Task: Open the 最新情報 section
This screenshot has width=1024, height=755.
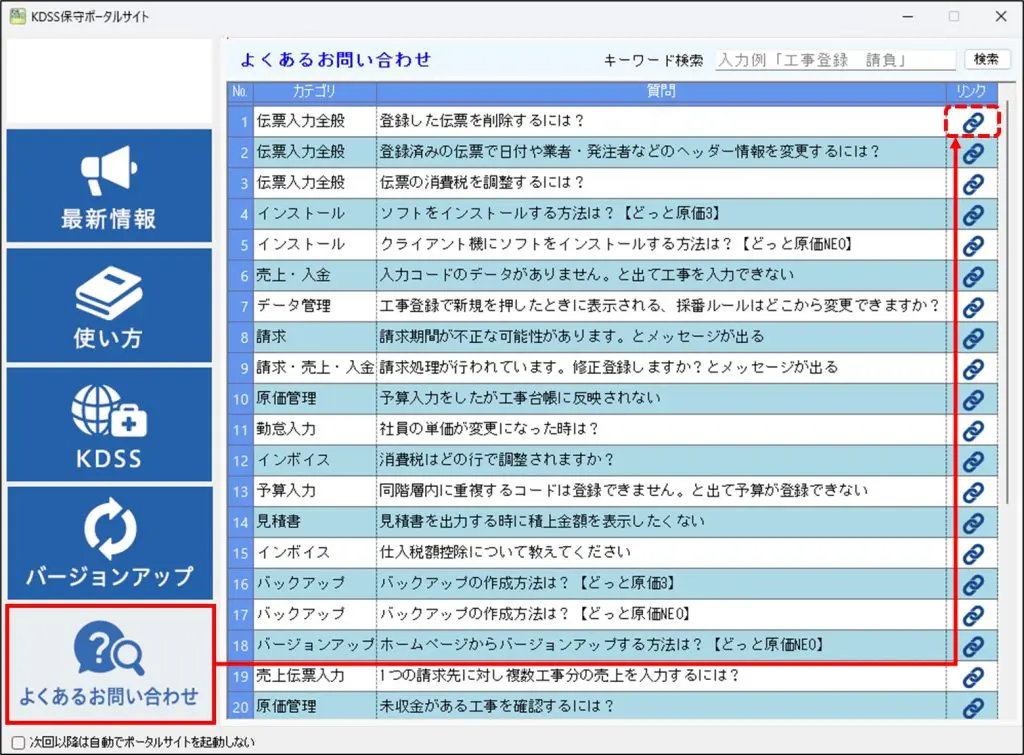Action: [108, 186]
